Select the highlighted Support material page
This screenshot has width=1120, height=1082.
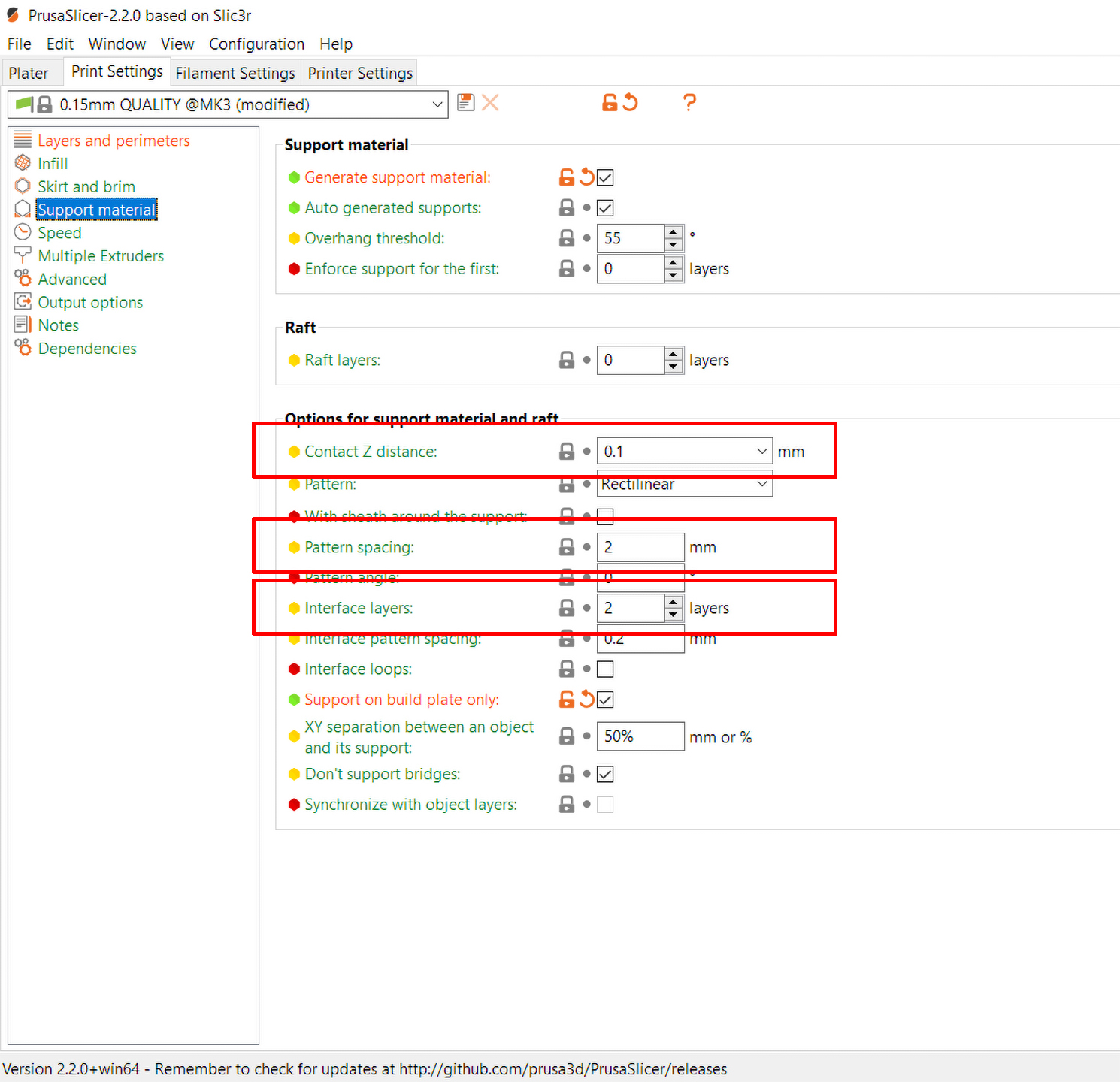97,210
